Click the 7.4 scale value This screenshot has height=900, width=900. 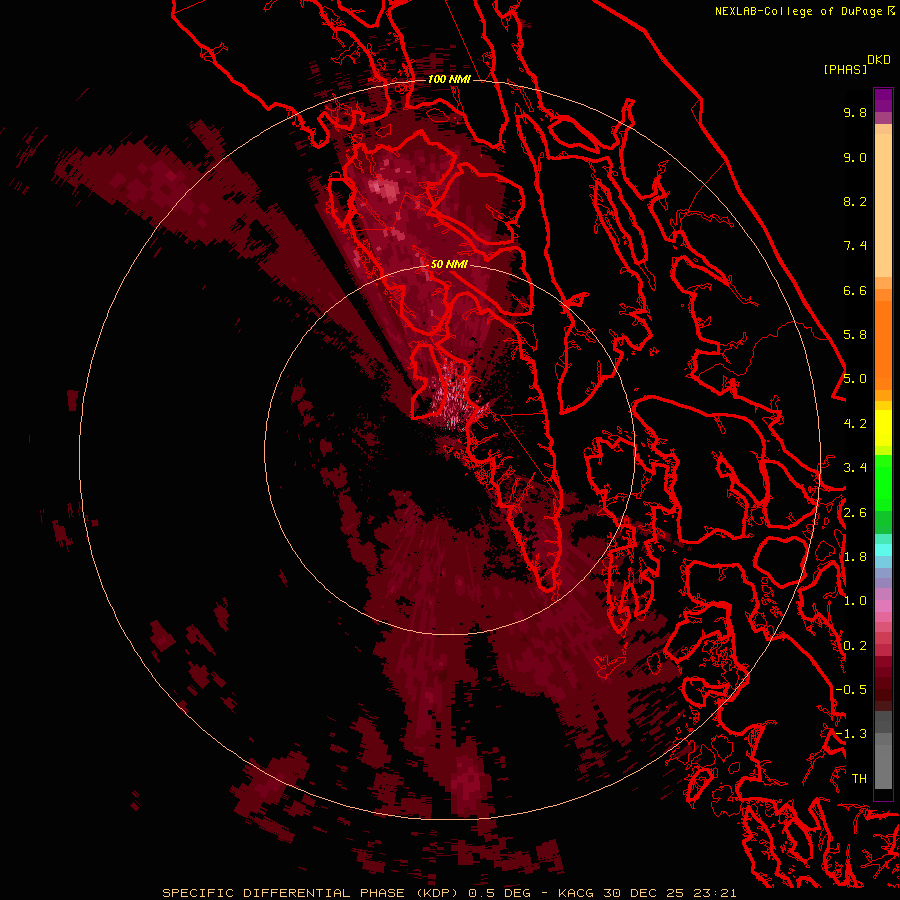tap(855, 246)
